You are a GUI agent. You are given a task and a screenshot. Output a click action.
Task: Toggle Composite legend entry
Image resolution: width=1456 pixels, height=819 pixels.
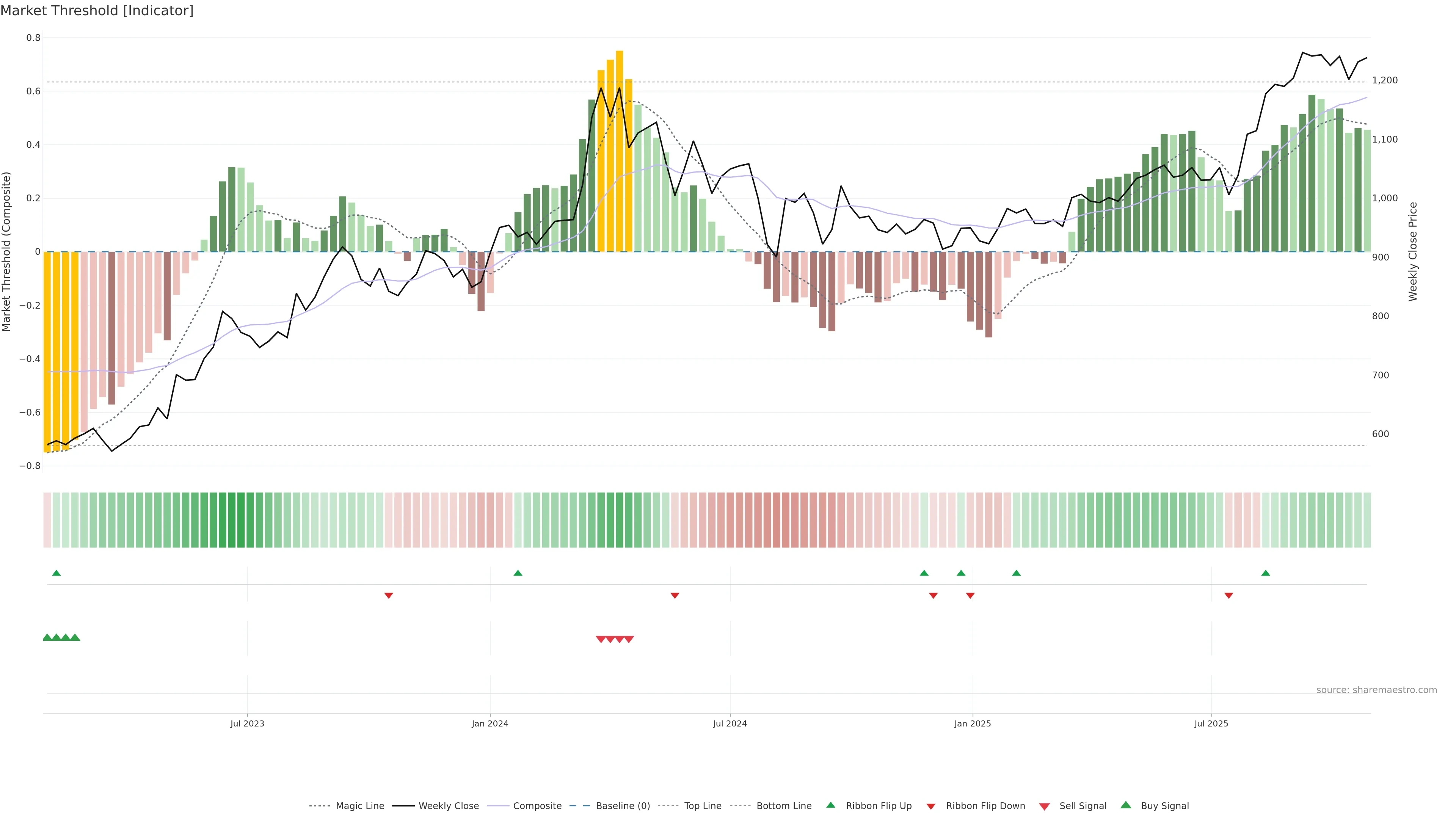[x=537, y=806]
